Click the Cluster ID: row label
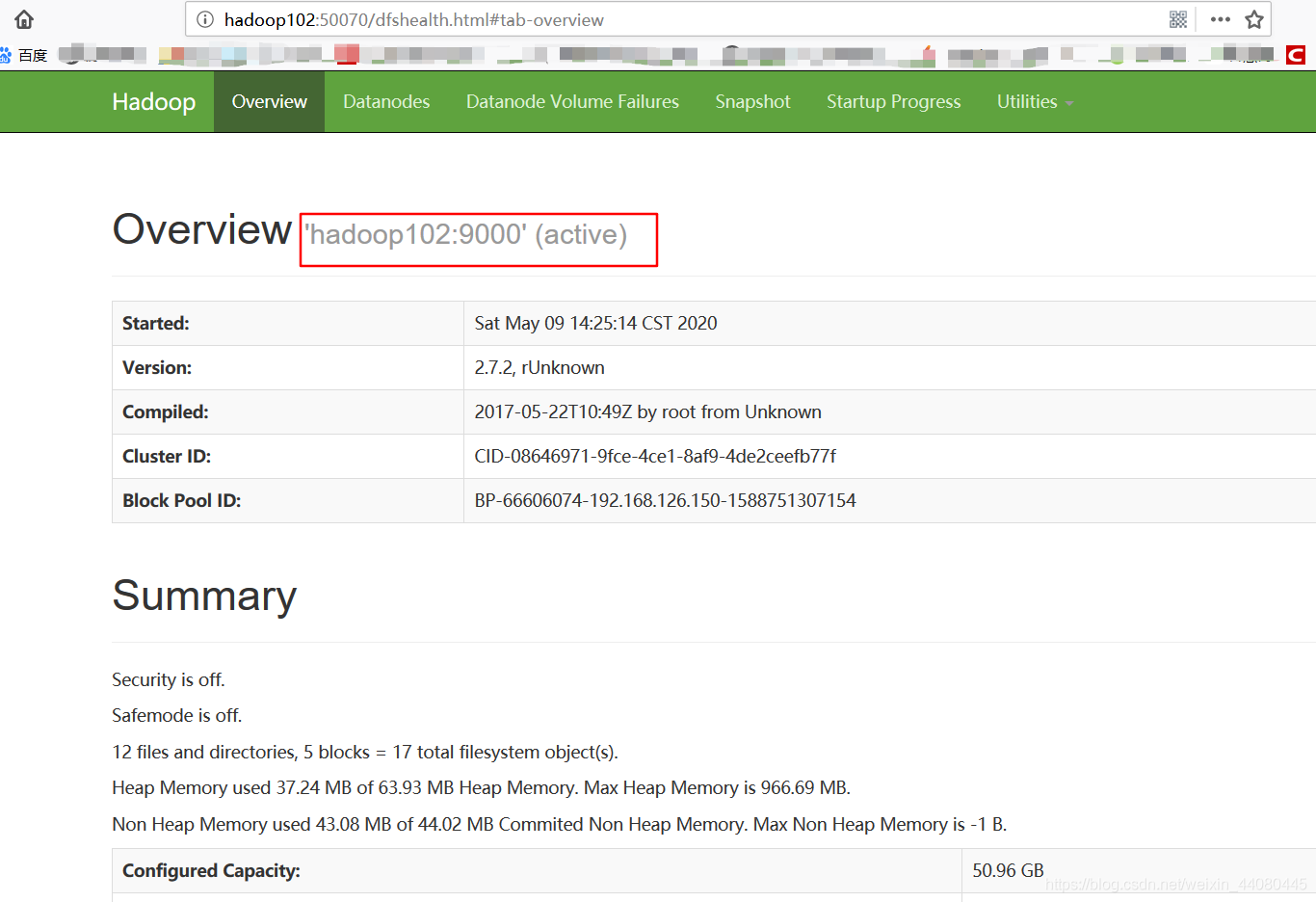1316x902 pixels. coord(167,456)
